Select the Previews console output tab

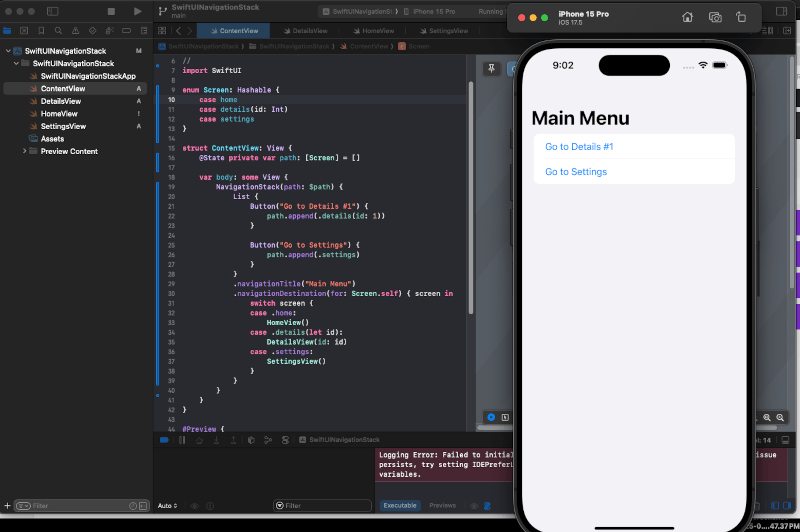pyautogui.click(x=442, y=505)
